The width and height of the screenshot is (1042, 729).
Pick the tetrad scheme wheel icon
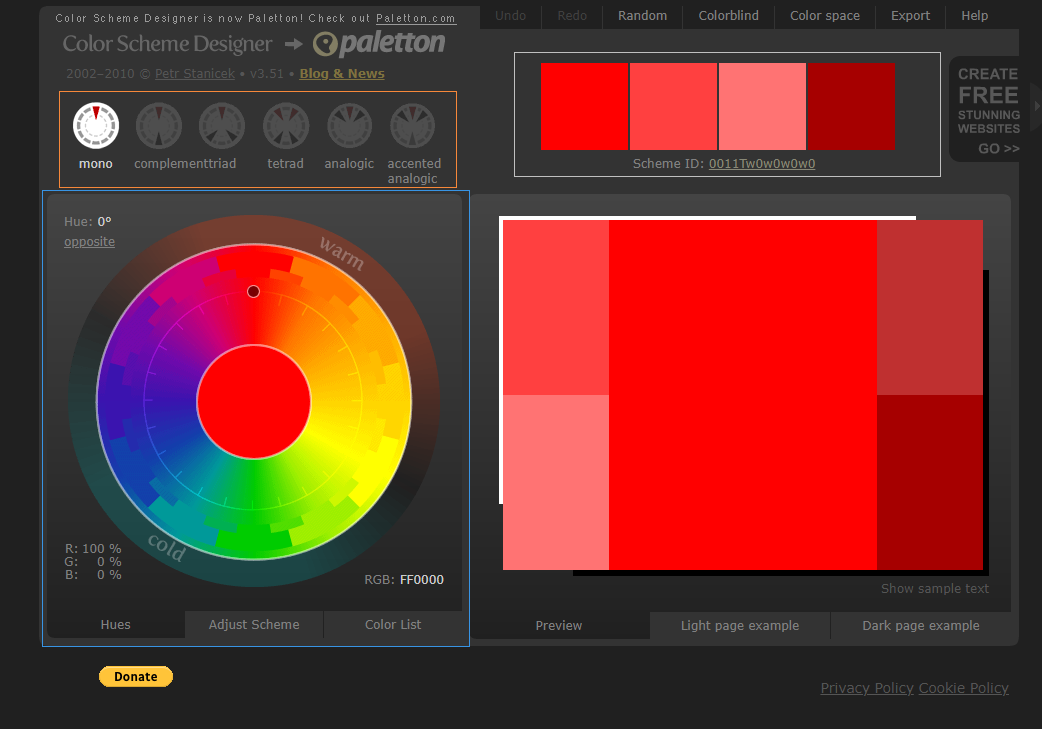pos(286,126)
